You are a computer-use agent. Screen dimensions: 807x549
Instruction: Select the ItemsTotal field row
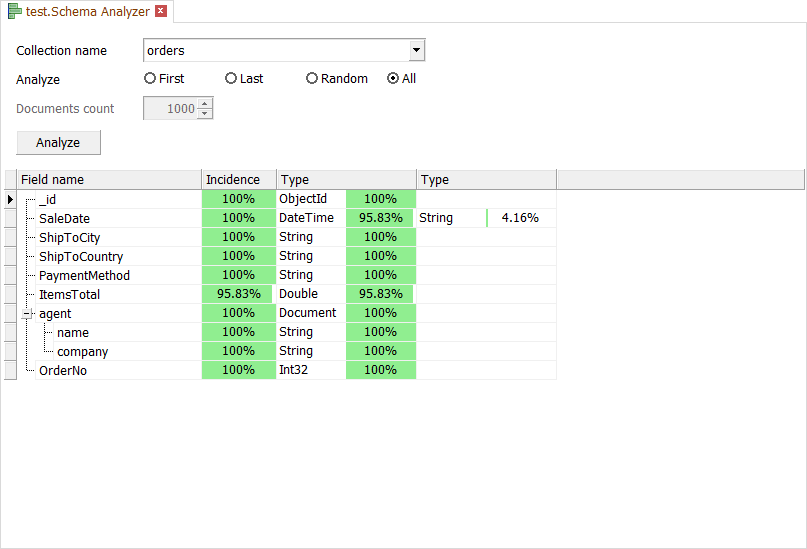69,295
